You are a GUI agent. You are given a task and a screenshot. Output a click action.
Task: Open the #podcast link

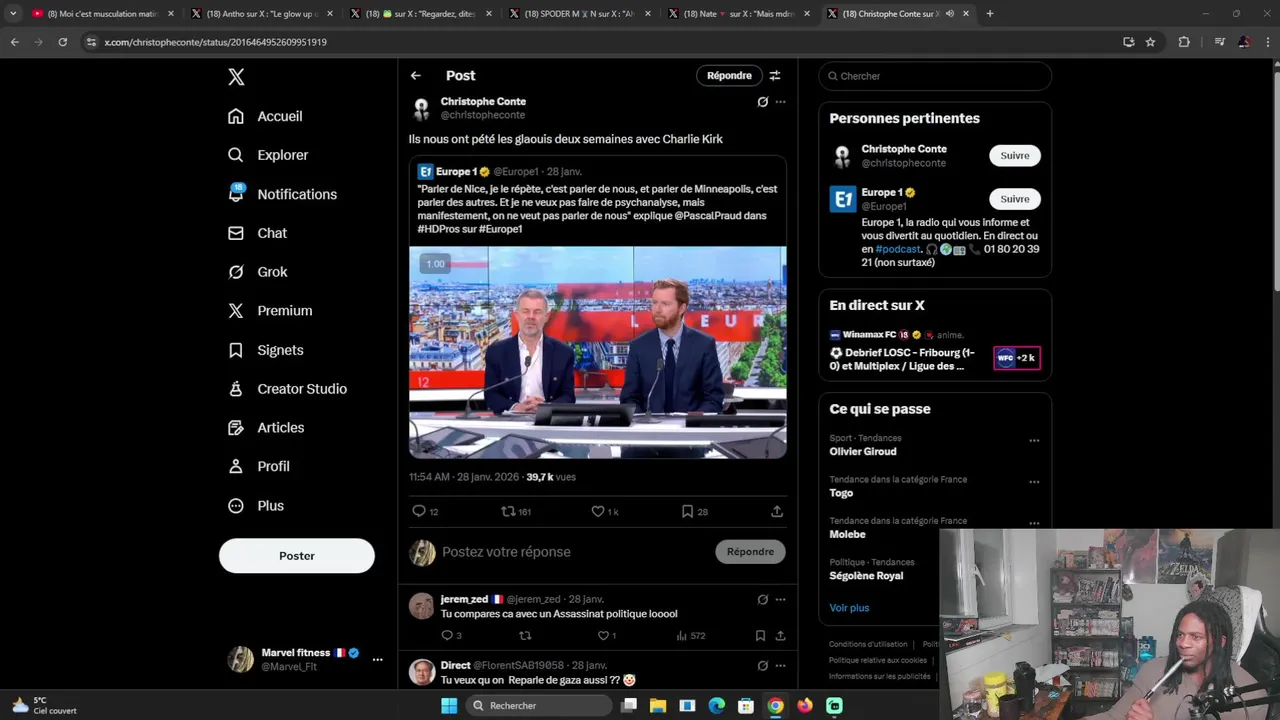tap(898, 249)
